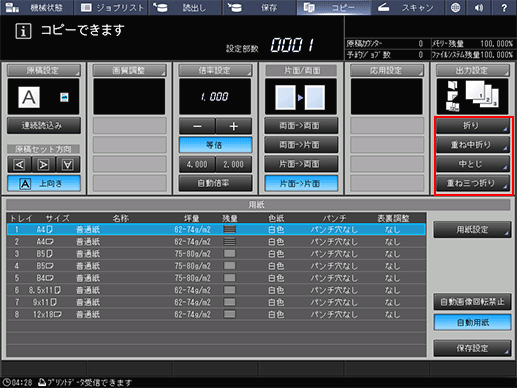This screenshot has height=388, width=517.
Task: Click tray 2 remaining paper level icon
Action: 229,241
